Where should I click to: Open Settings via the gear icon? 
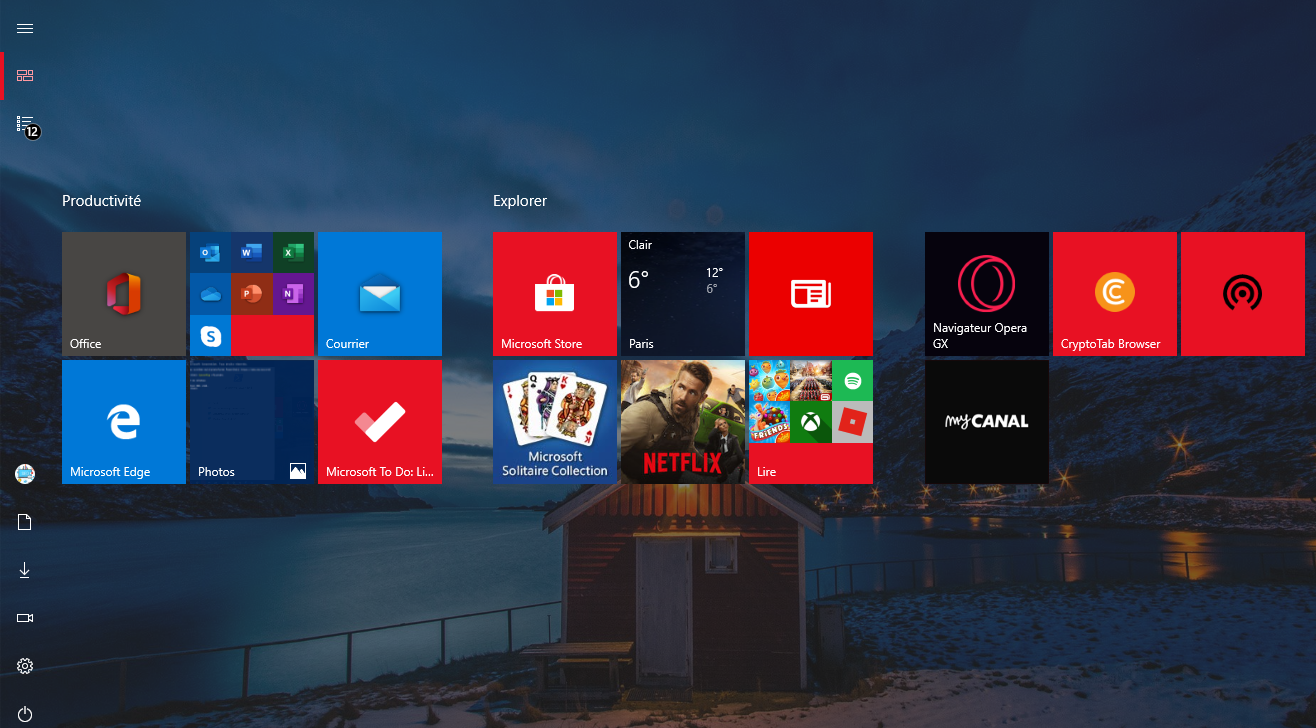click(25, 666)
